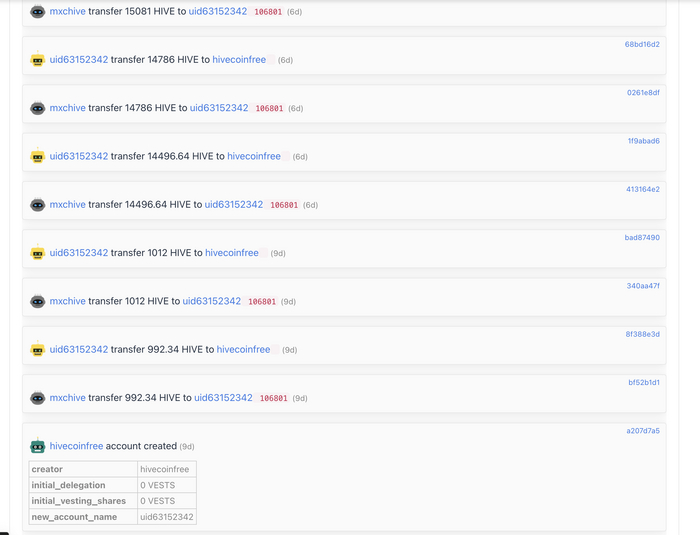Image resolution: width=700 pixels, height=535 pixels.
Task: Click the initial_delegation label cell
Action: tap(83, 485)
